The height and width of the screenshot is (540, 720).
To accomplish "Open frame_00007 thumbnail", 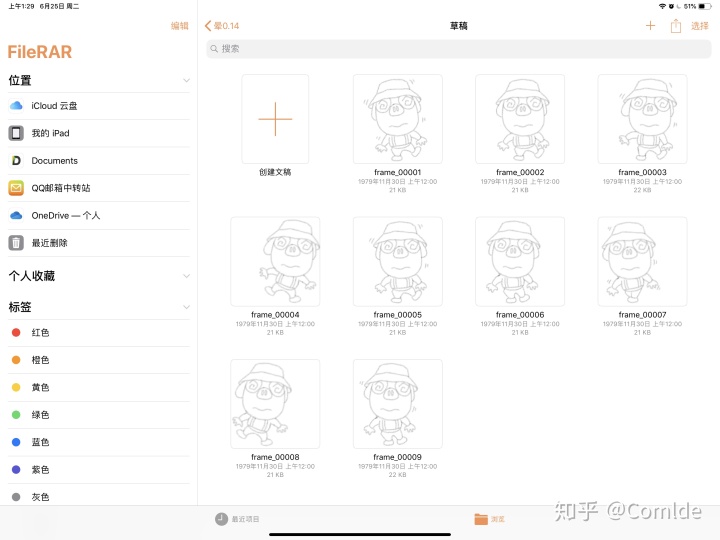I will (642, 262).
